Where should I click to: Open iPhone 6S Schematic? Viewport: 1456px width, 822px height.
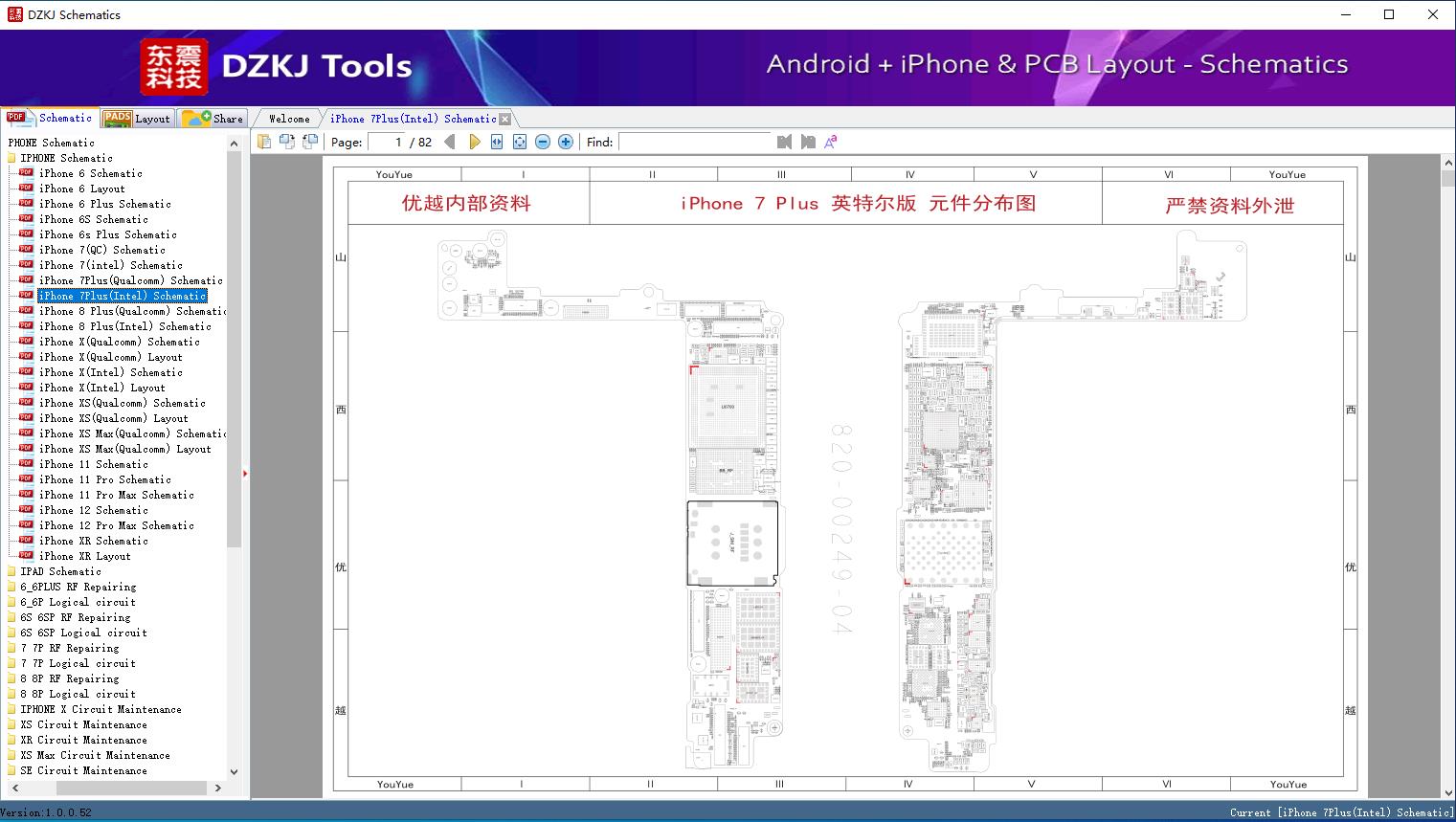[93, 219]
